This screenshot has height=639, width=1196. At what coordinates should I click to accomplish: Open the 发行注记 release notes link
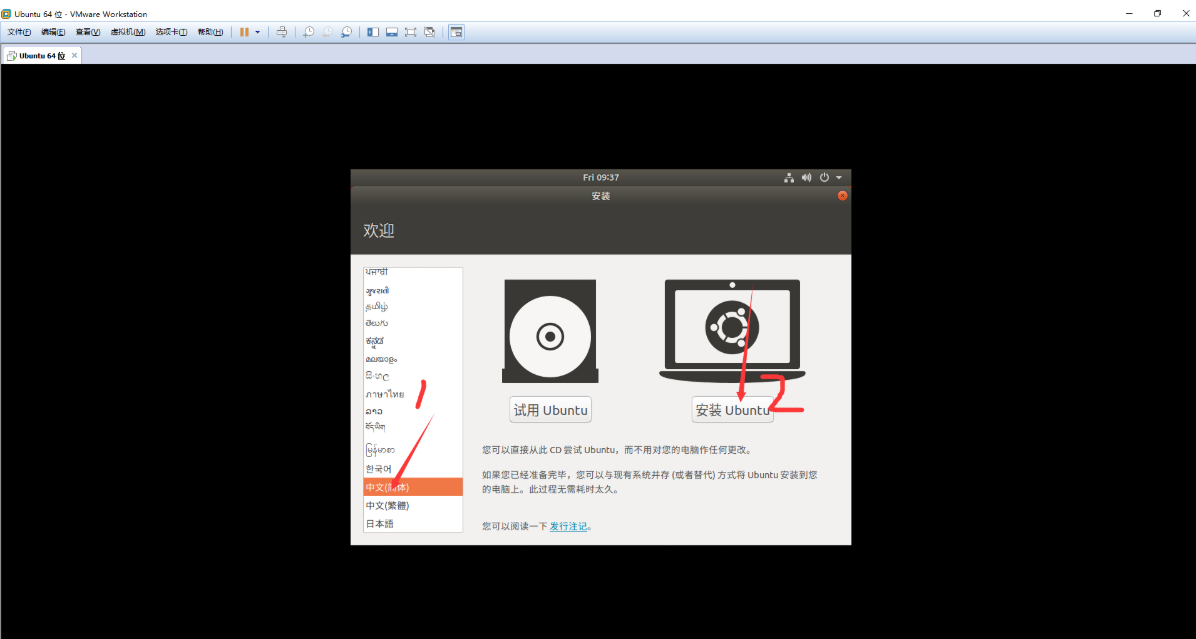[x=568, y=526]
